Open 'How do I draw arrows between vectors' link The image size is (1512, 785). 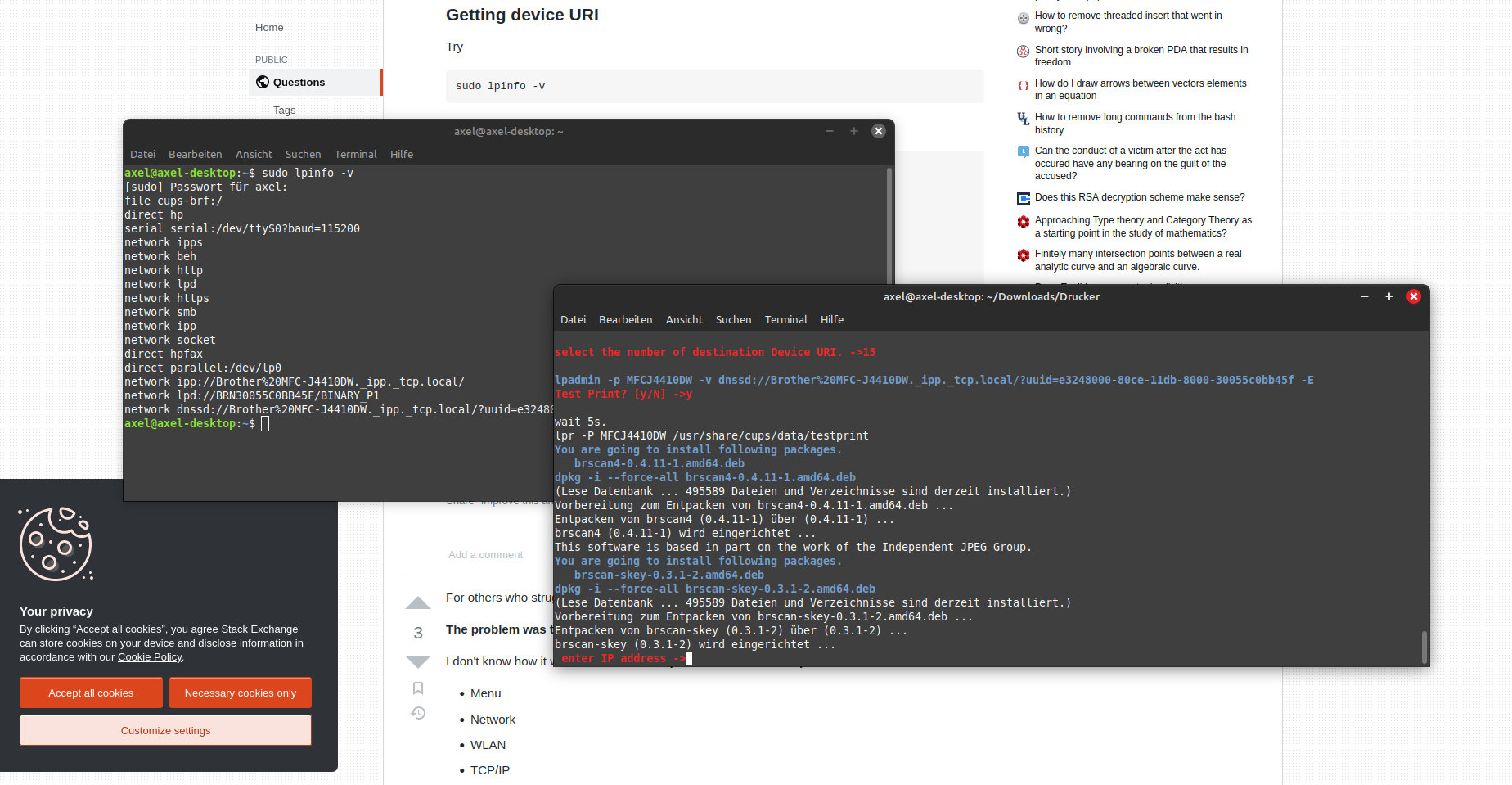click(x=1141, y=89)
